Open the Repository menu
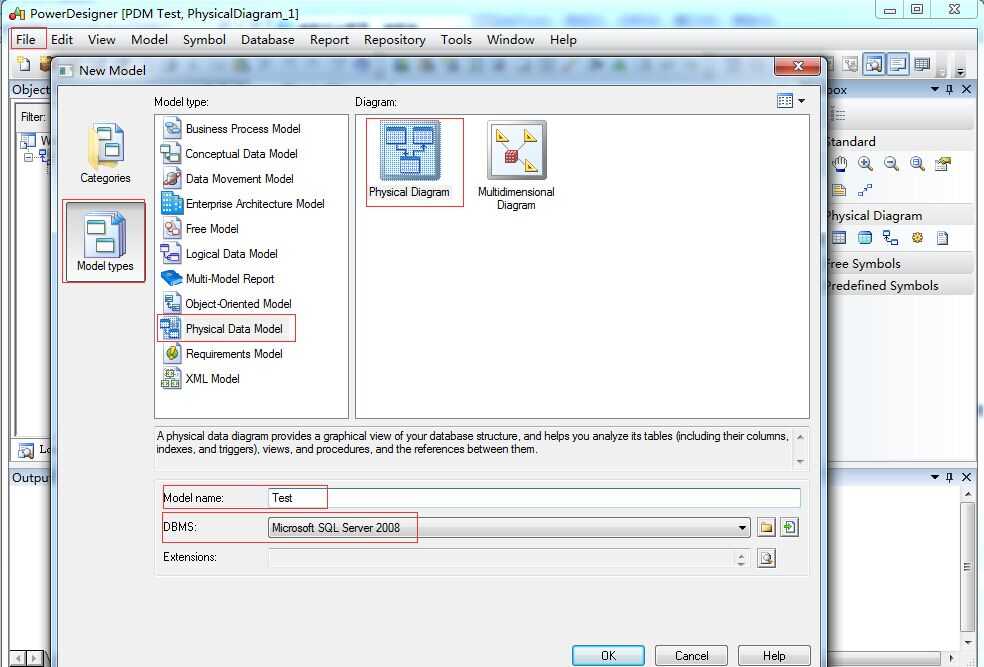Image resolution: width=984 pixels, height=667 pixels. click(395, 40)
